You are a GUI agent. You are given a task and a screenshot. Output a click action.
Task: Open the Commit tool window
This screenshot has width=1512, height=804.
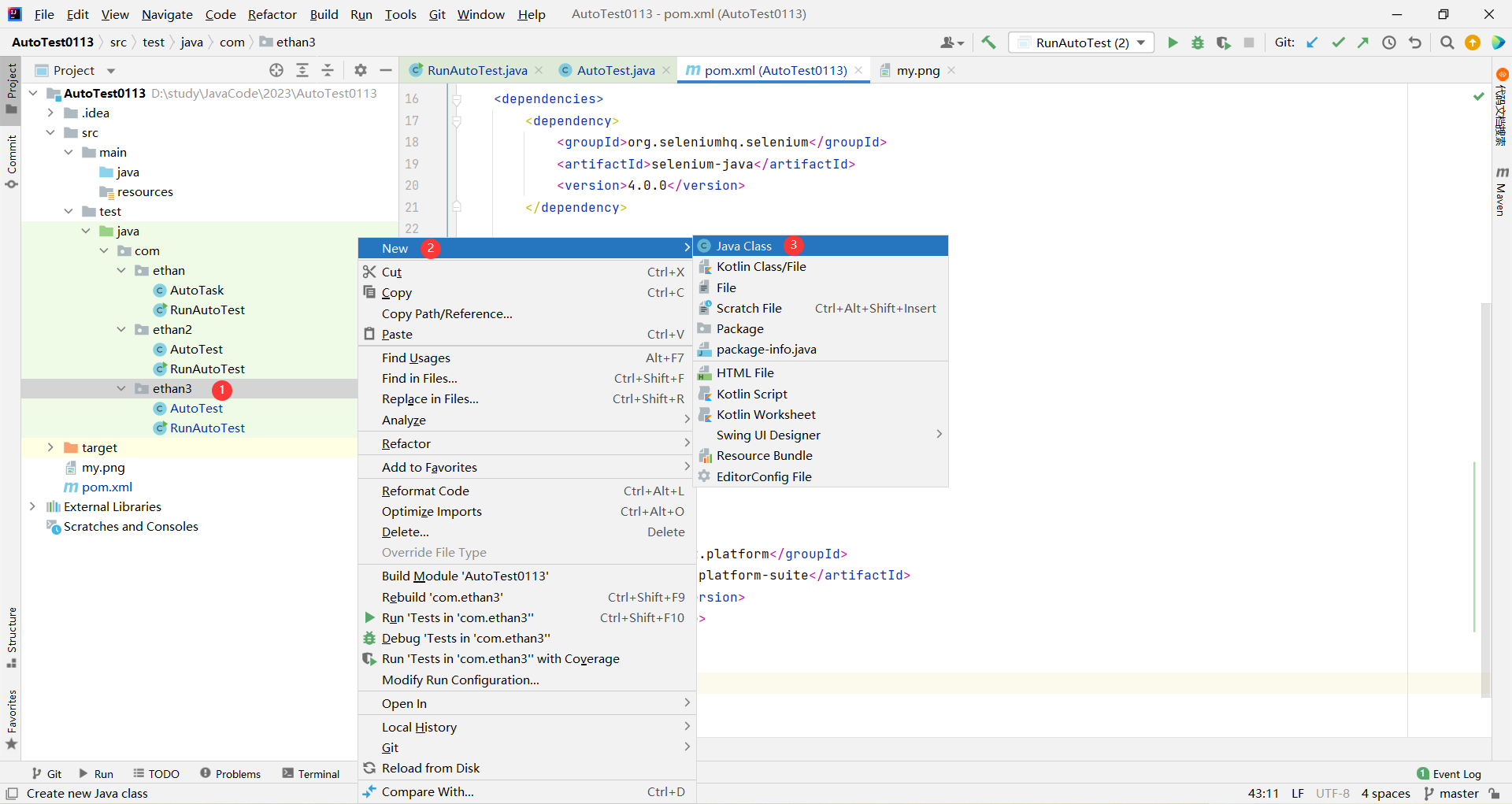pyautogui.click(x=11, y=161)
